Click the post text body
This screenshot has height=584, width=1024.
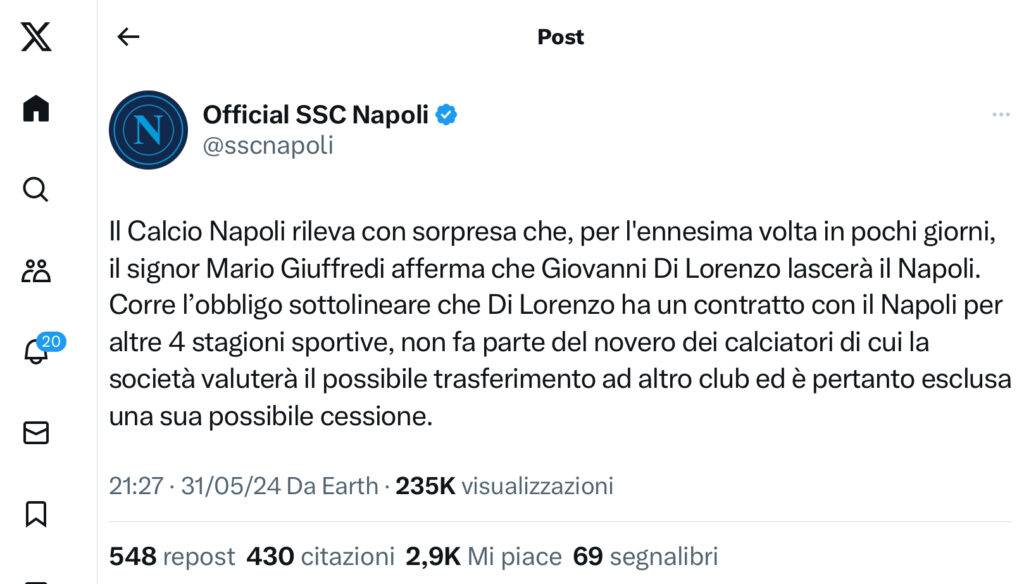tap(560, 323)
